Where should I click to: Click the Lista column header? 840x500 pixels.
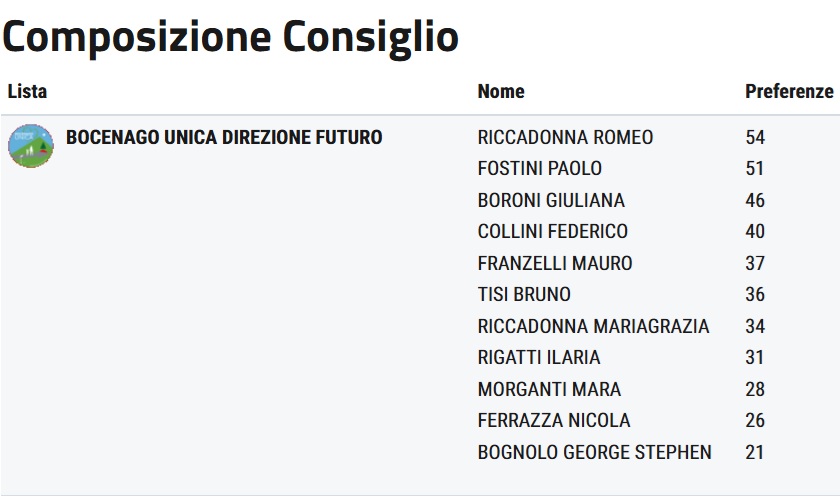click(x=27, y=91)
